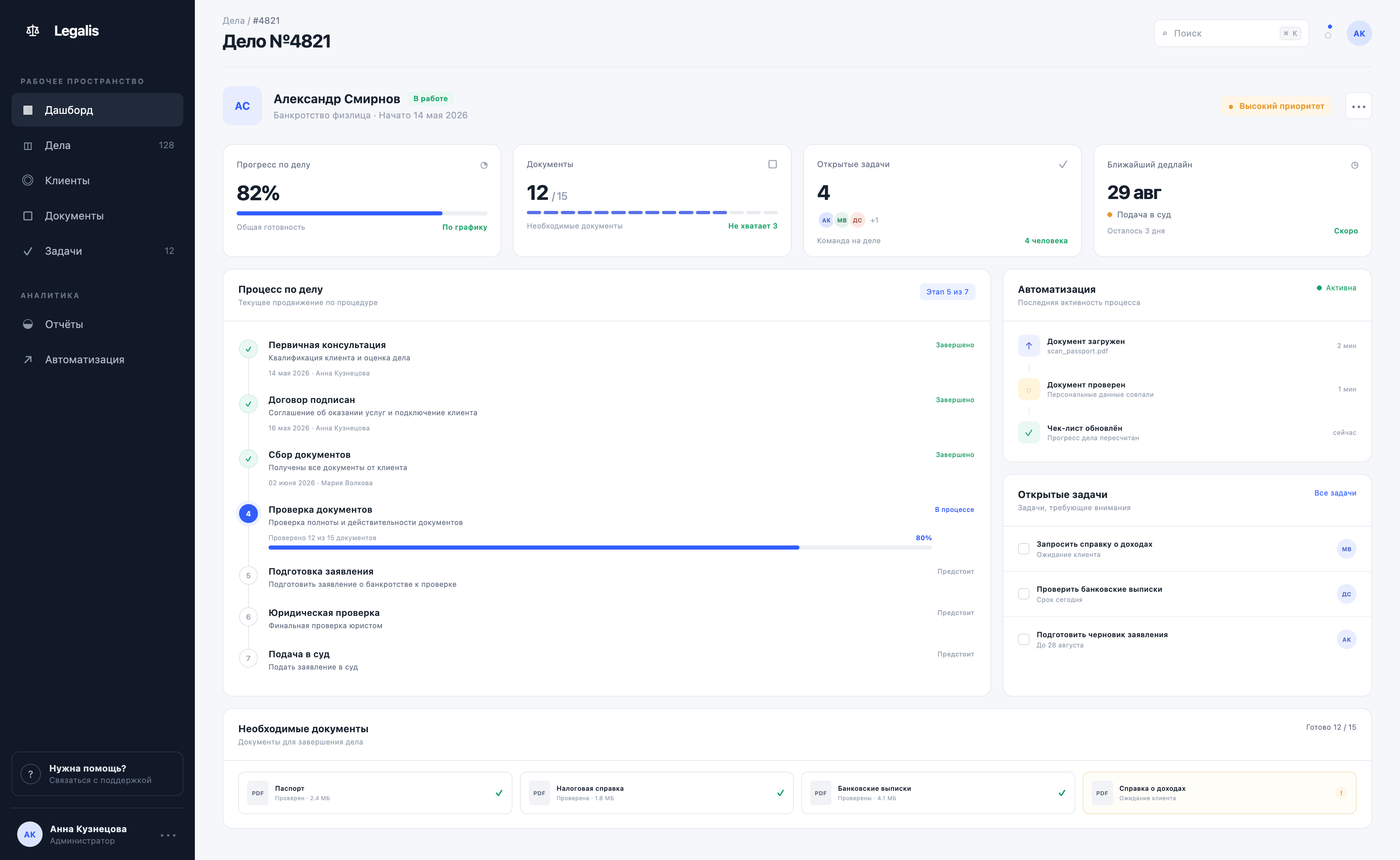Click the question mark help icon
Image resolution: width=1400 pixels, height=860 pixels.
click(31, 774)
